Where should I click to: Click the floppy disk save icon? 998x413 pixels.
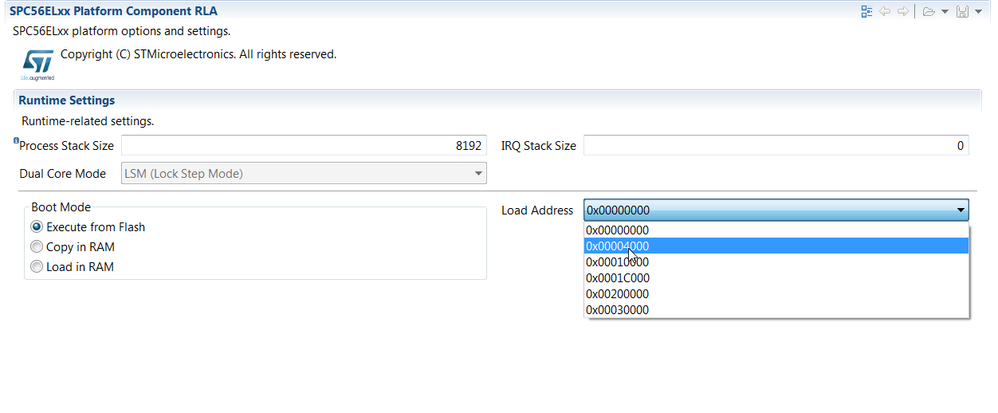pos(962,11)
